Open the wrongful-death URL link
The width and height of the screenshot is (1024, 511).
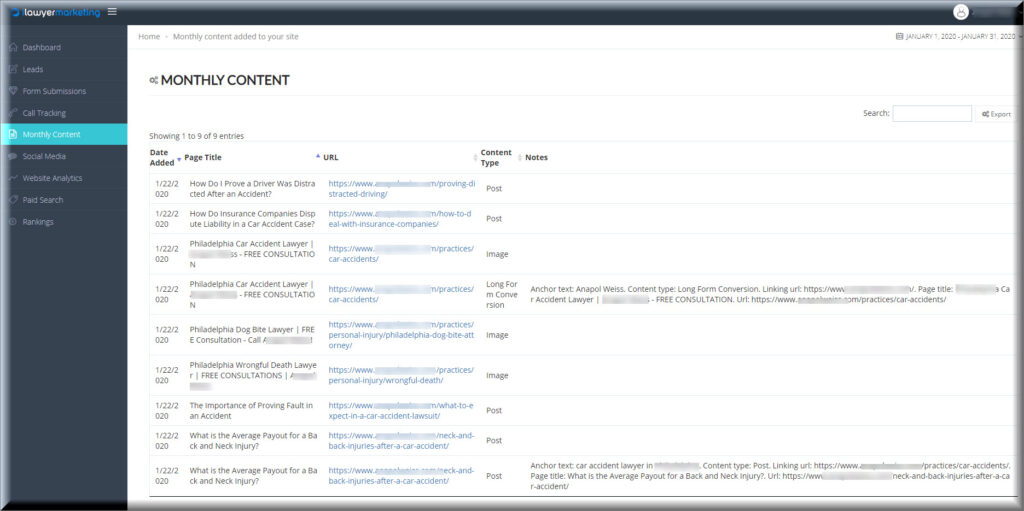pos(401,375)
